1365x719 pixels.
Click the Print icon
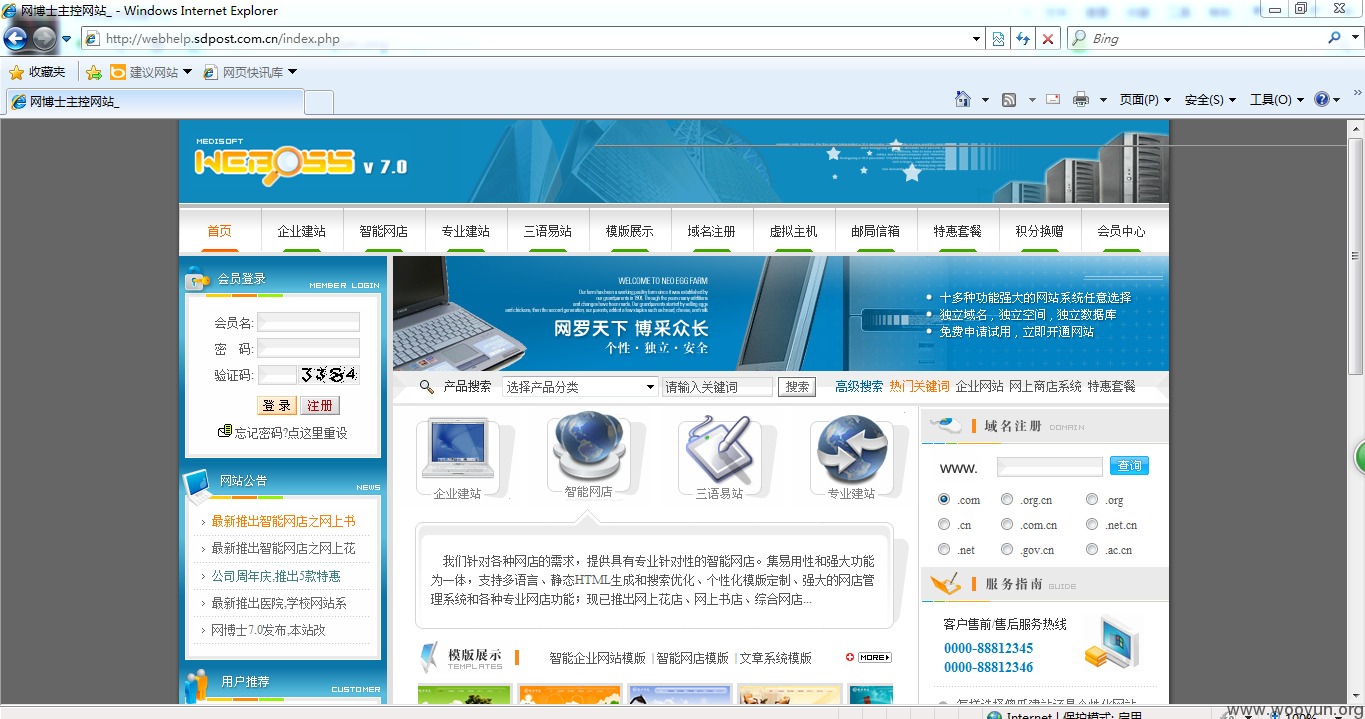(1081, 99)
